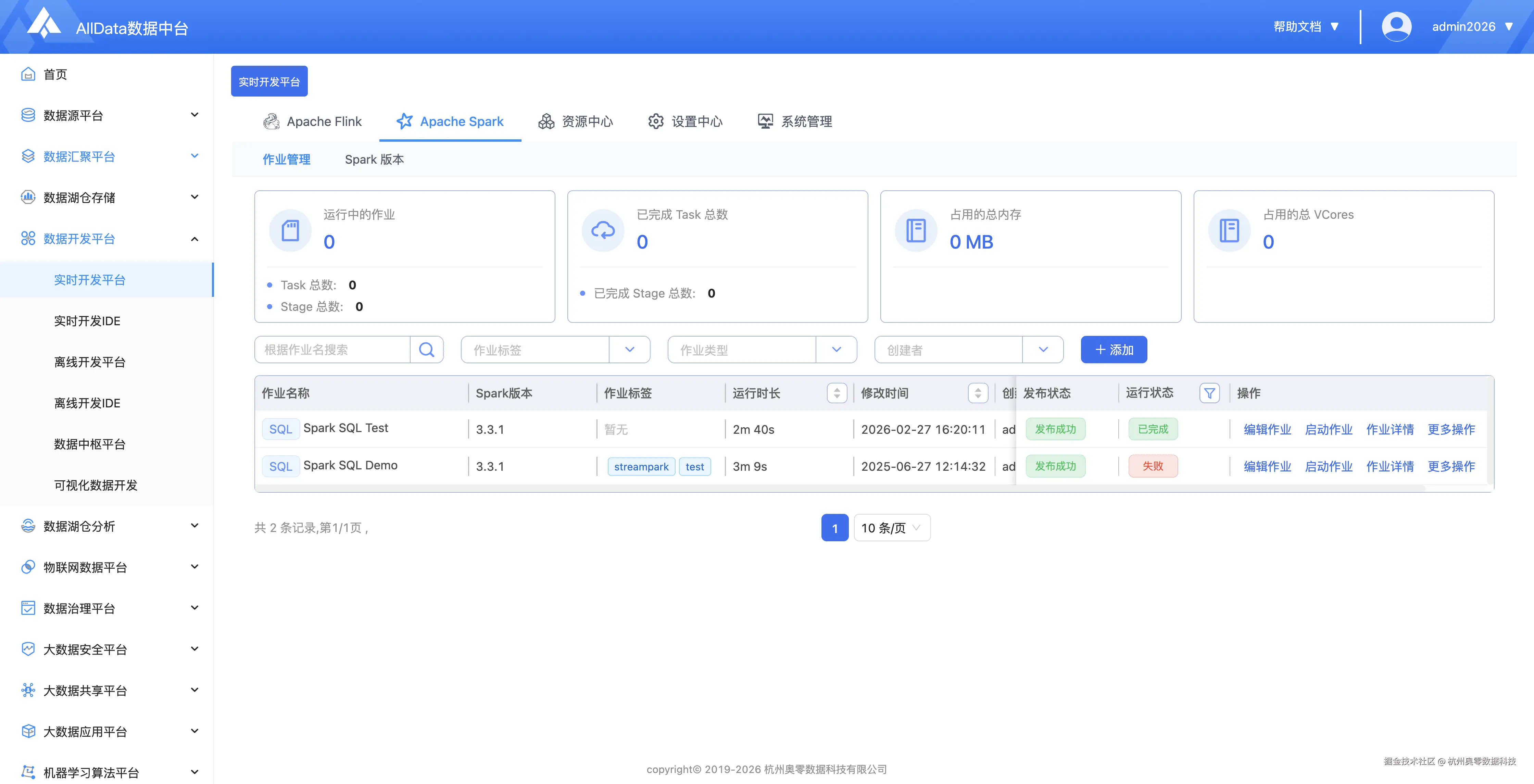
Task: Click the 大数据安全平台 shield icon
Action: tap(28, 649)
